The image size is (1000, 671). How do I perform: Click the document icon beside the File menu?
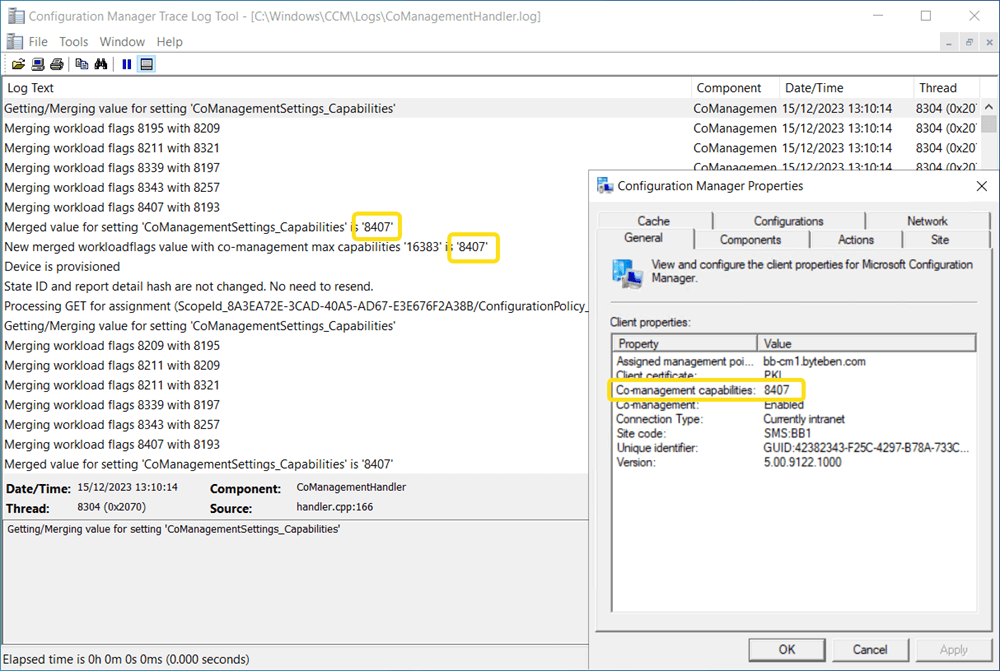point(14,41)
